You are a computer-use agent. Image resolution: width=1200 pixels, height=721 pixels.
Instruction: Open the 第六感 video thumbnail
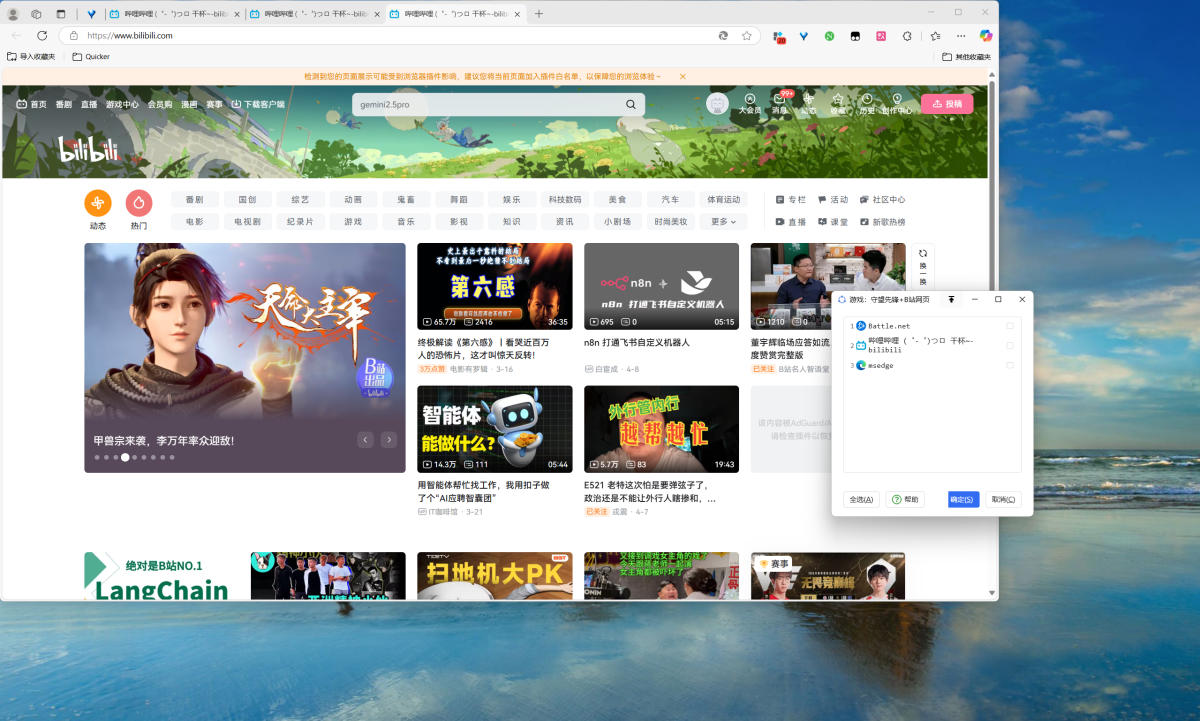(495, 286)
